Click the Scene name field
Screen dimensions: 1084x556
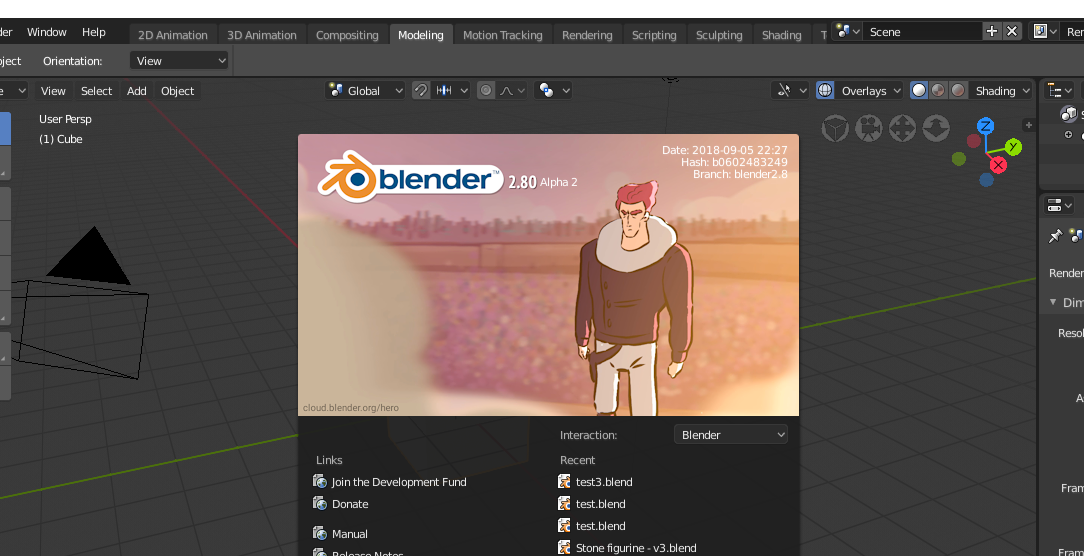[x=923, y=31]
